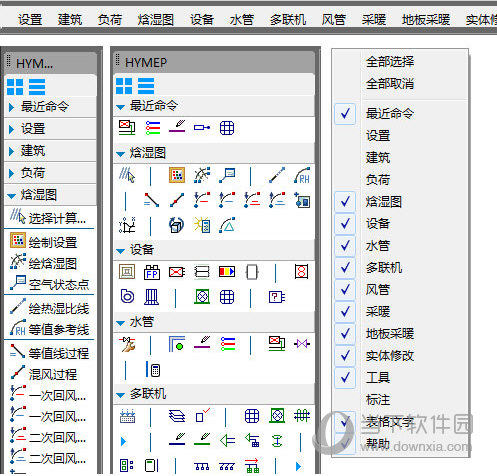Click 绘焓湿图 command in left panel
Screen dimensions: 497x476
click(x=44, y=263)
